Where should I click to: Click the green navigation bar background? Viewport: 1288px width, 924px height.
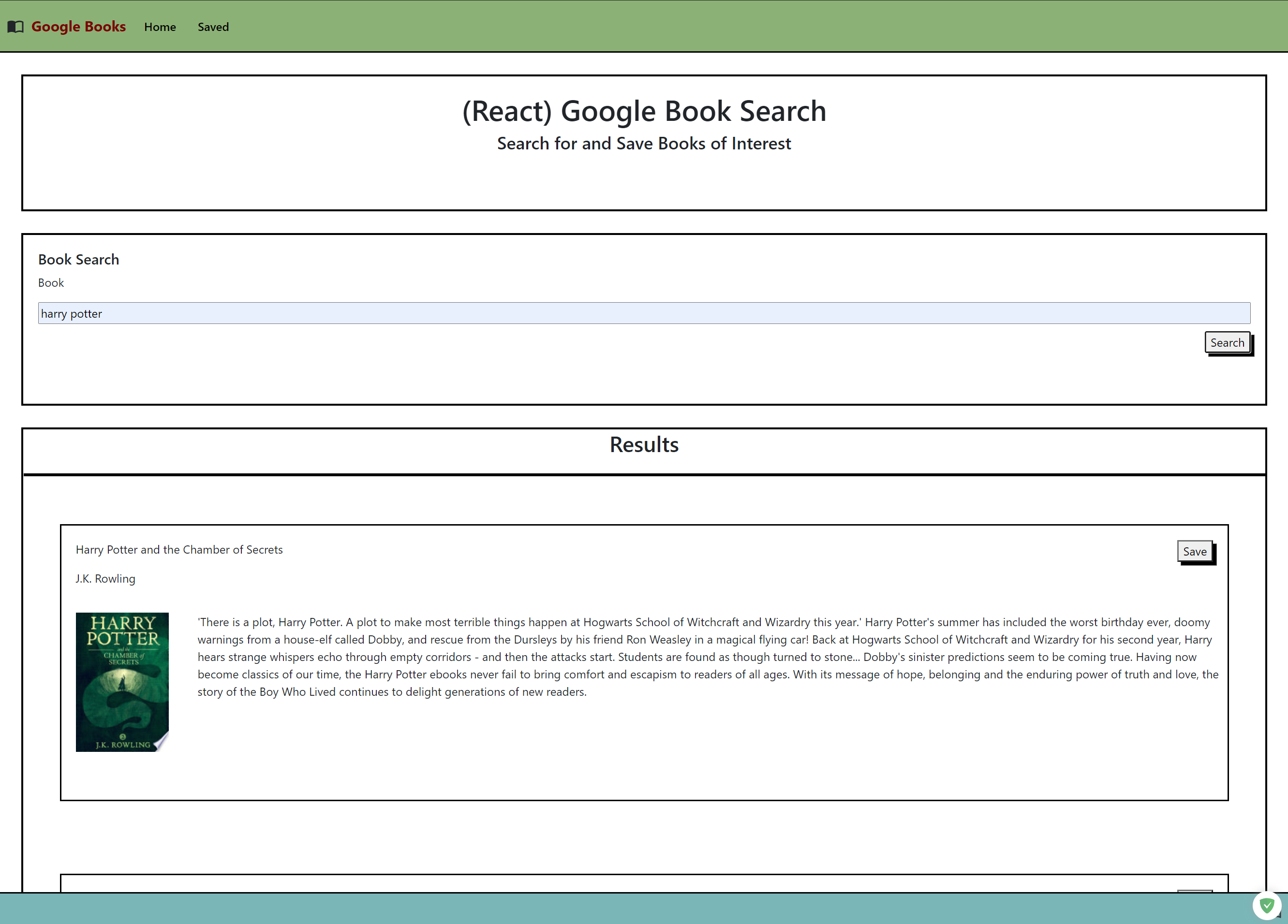738,27
